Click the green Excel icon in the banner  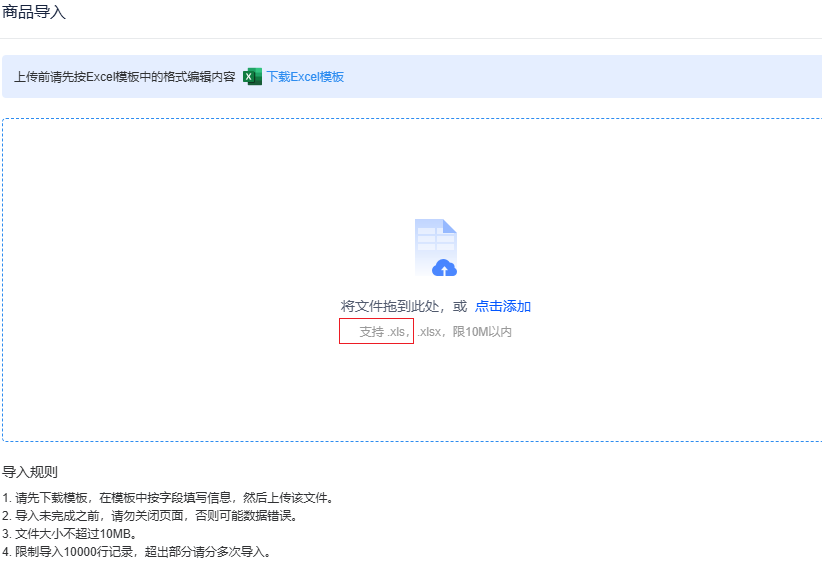pos(253,77)
